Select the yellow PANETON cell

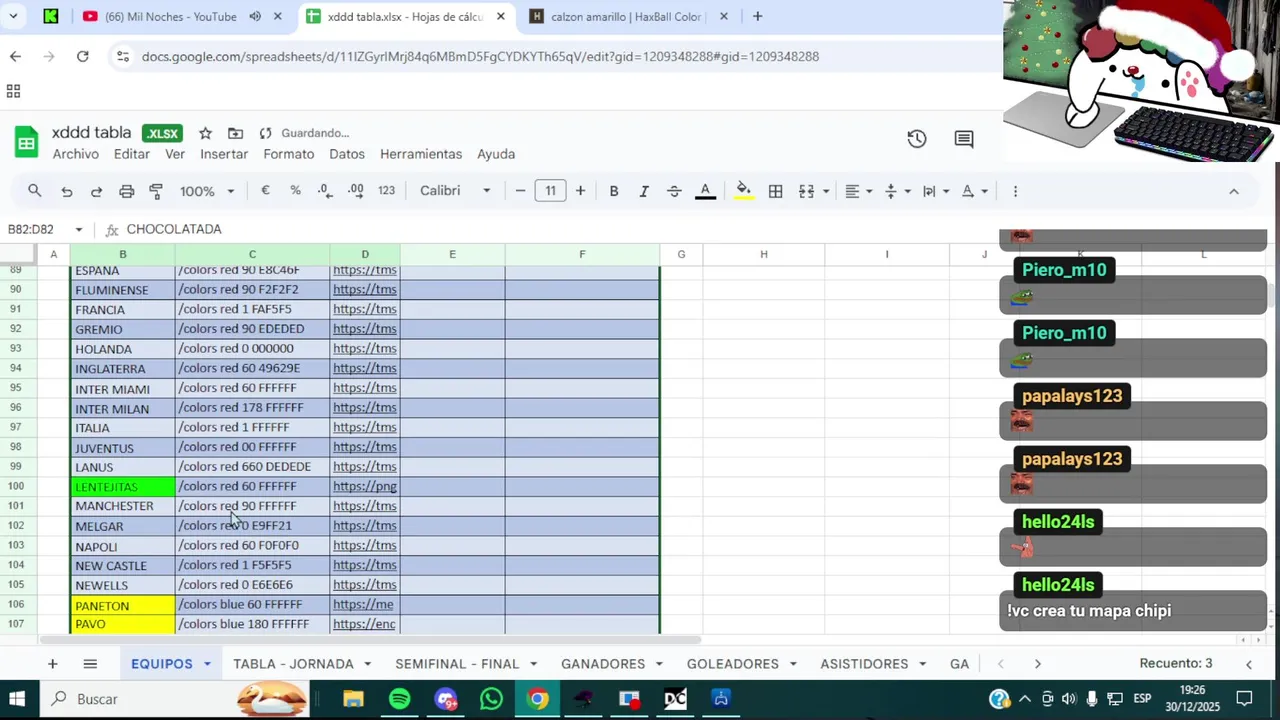(x=123, y=605)
